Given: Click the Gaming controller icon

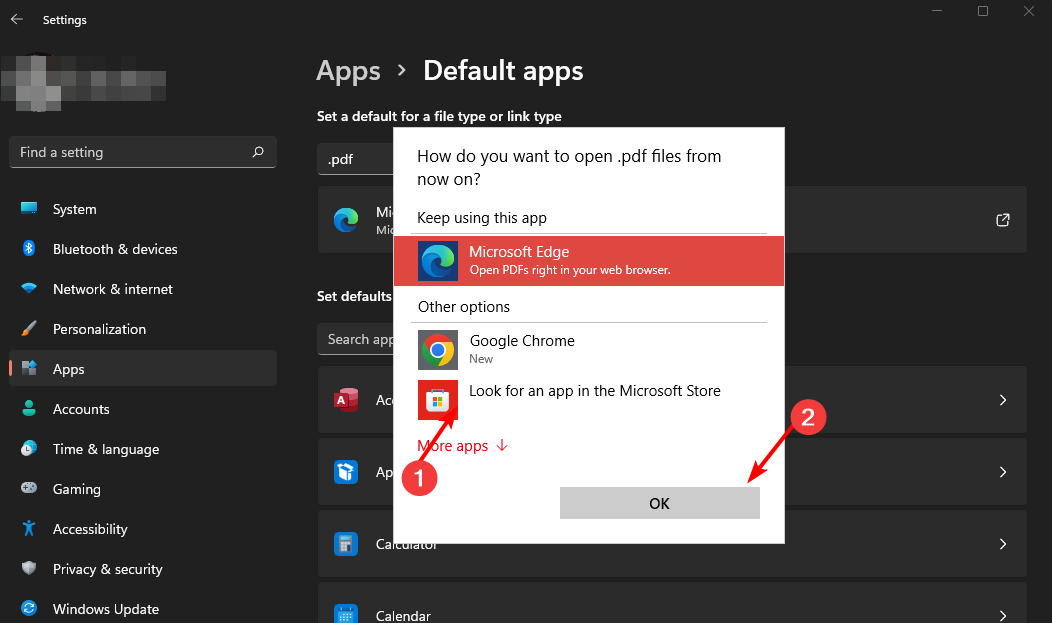Looking at the screenshot, I should point(29,488).
